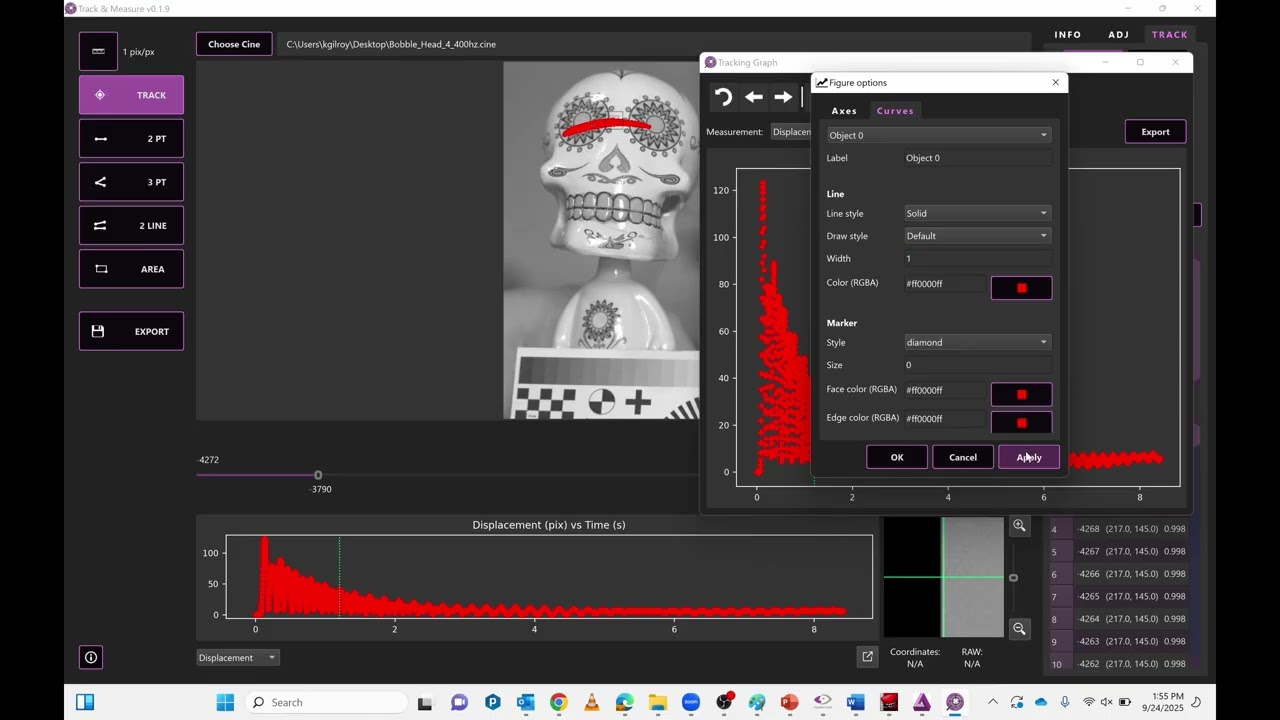Open Zoom from the taskbar
This screenshot has height=720, width=1280.
(691, 702)
